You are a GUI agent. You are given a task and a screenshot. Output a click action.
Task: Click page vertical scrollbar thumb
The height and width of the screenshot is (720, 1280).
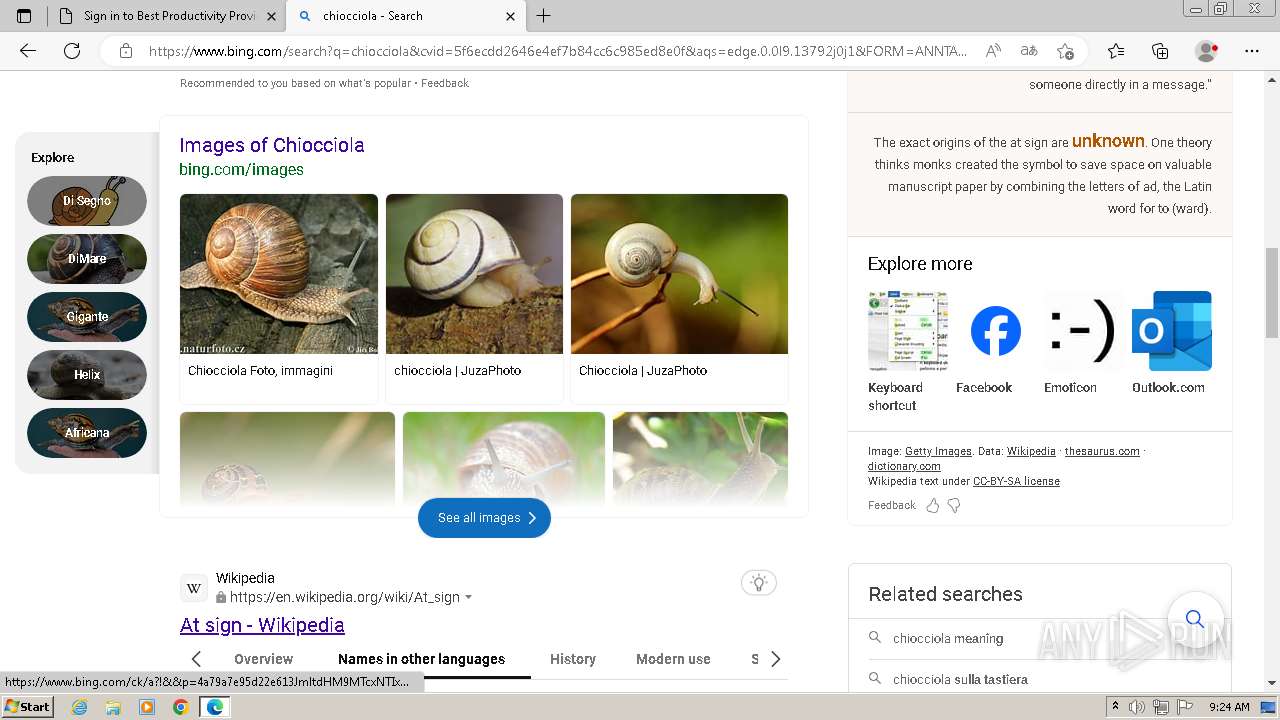click(x=1272, y=292)
